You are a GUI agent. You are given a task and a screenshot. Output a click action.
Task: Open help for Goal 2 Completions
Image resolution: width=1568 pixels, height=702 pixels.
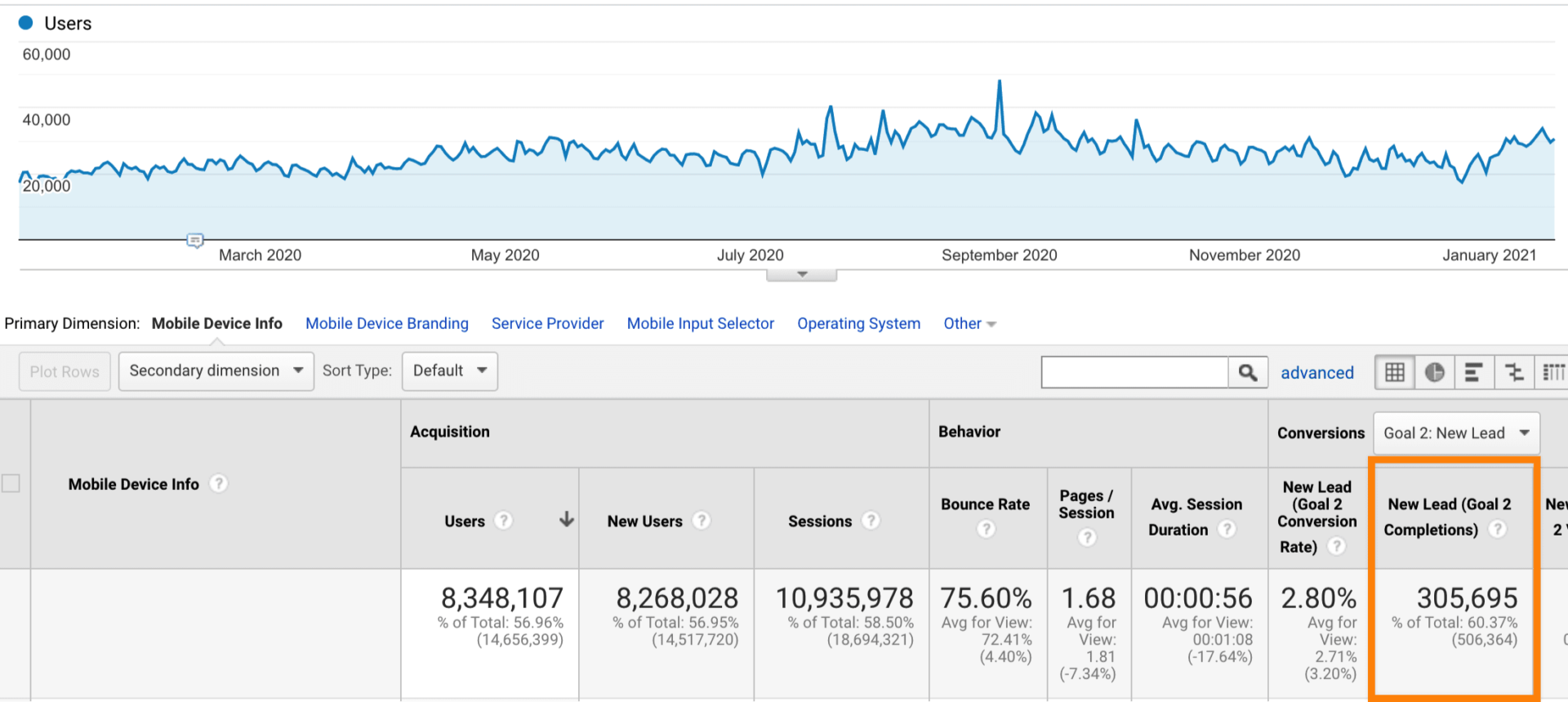tap(1497, 529)
